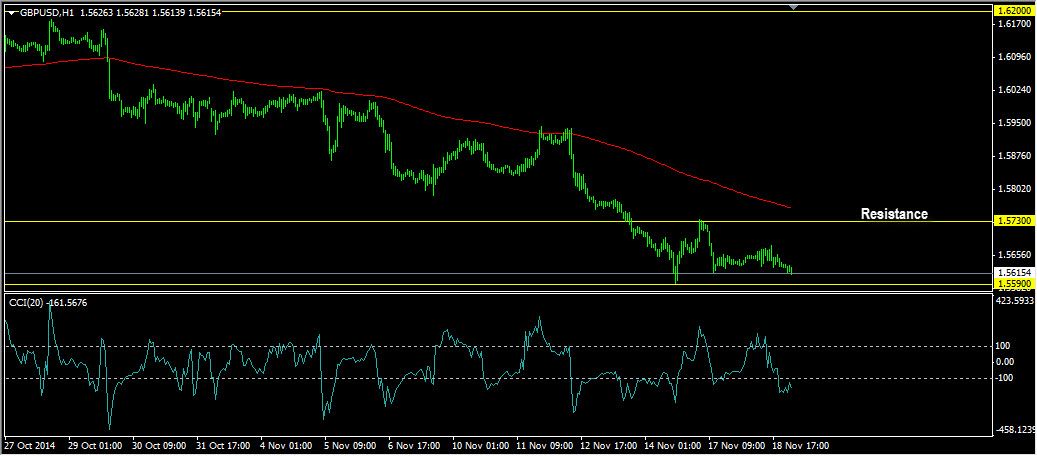Click the 100 level on CCI scale

[1005, 346]
